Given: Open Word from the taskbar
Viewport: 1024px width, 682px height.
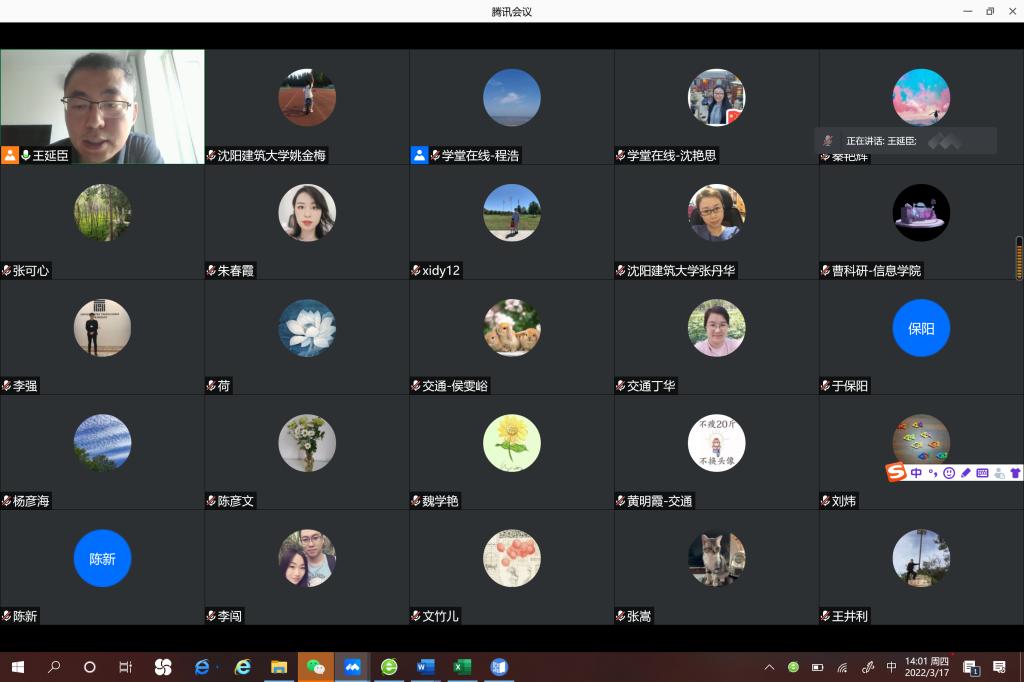Looking at the screenshot, I should coord(426,667).
